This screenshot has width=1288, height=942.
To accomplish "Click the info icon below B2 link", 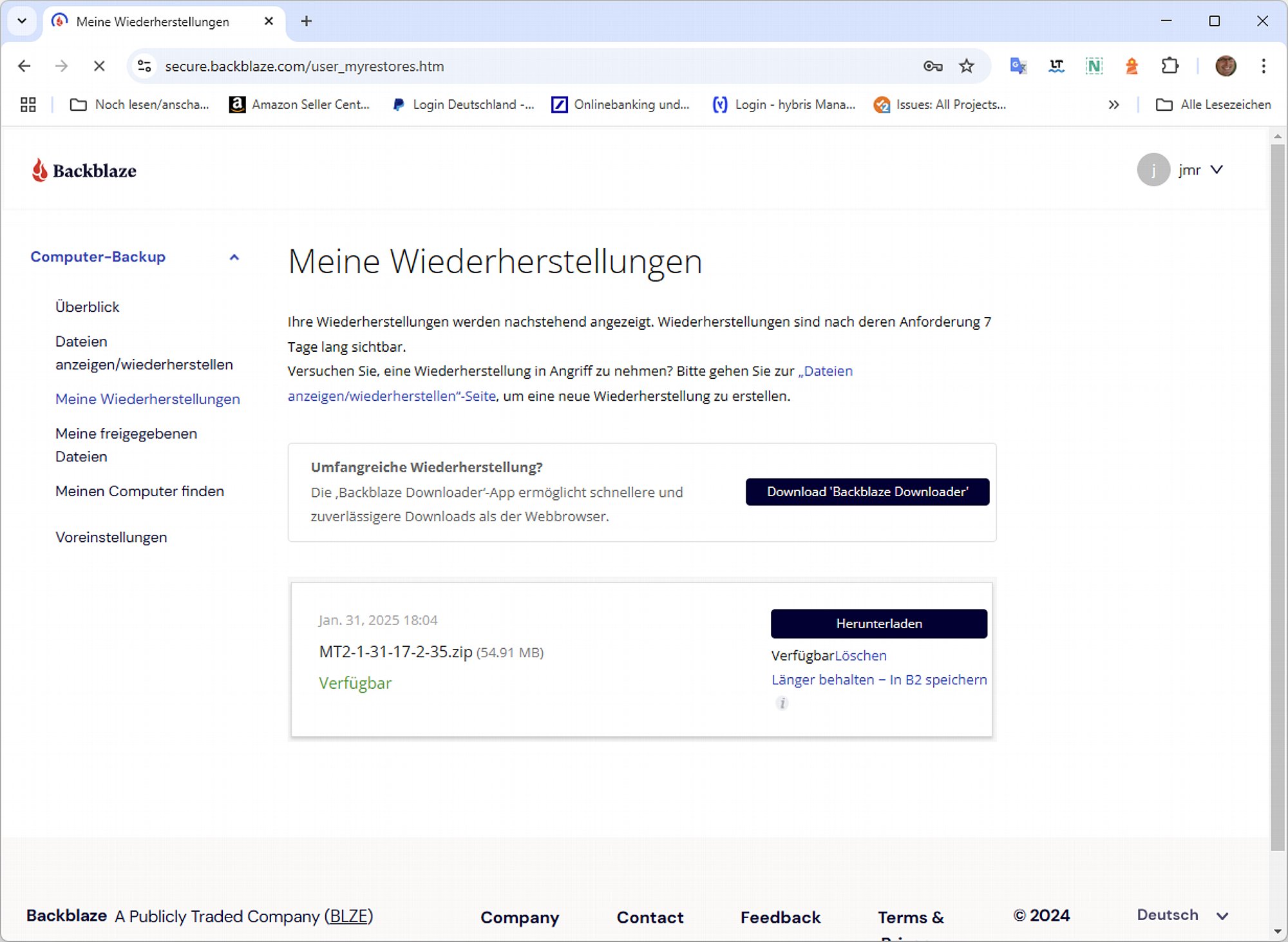I will pos(782,703).
